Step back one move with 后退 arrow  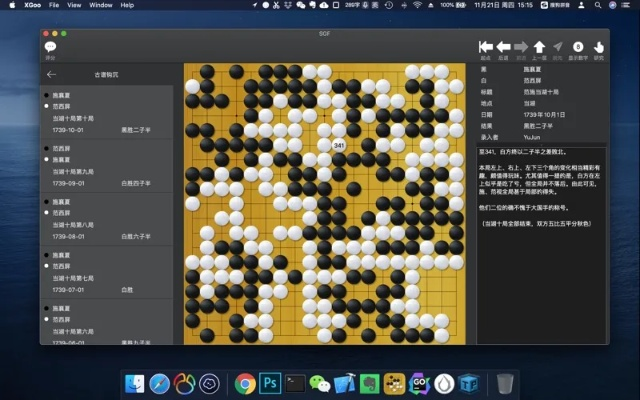click(503, 47)
